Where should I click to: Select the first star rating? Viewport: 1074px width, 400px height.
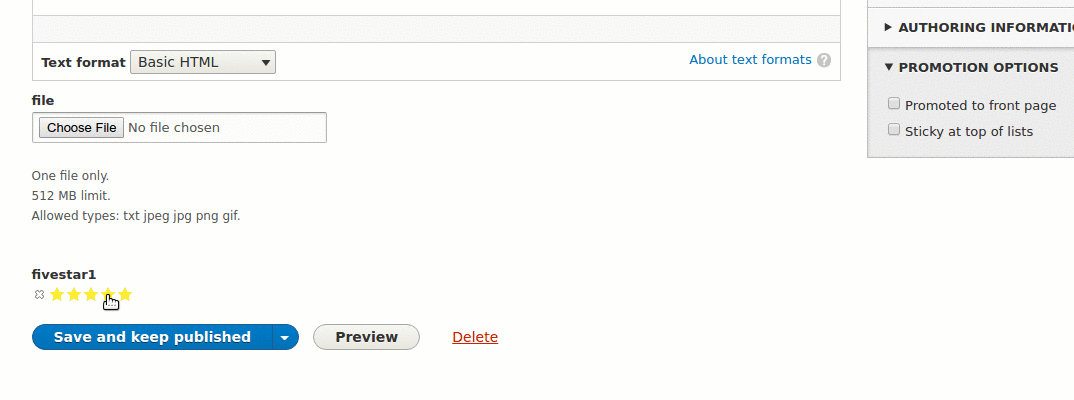pyautogui.click(x=57, y=295)
